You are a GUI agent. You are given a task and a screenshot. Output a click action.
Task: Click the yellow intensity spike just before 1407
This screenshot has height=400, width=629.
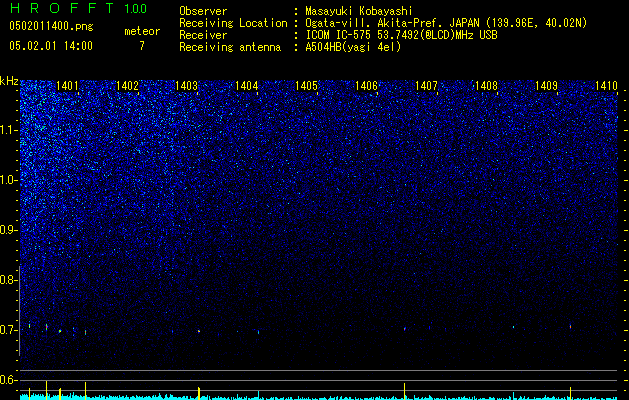[404, 391]
